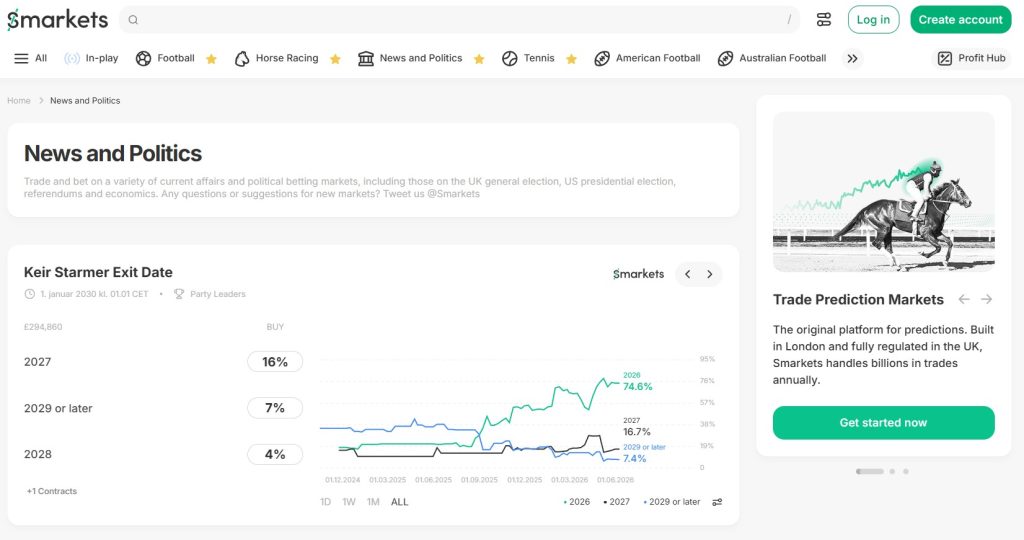Select the 1W chart range
The image size is (1024, 540).
click(349, 502)
